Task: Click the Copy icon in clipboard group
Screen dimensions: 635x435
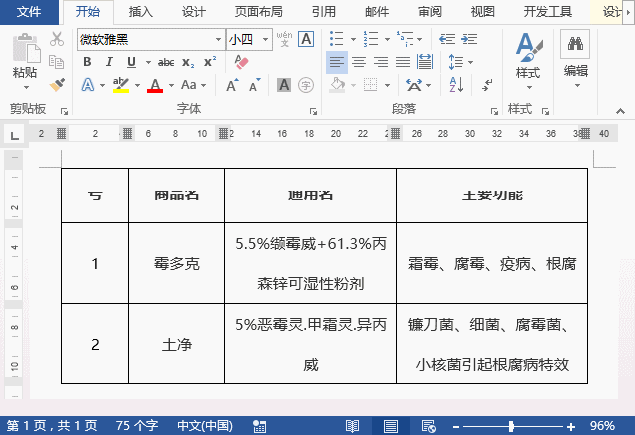Action: pyautogui.click(x=56, y=62)
